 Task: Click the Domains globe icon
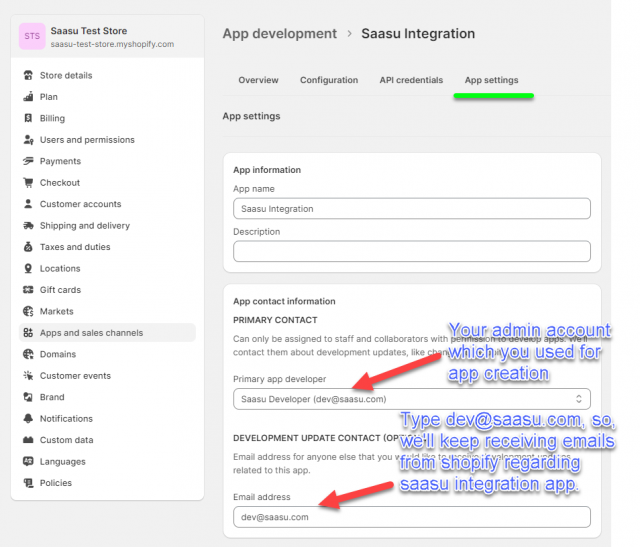(28, 354)
